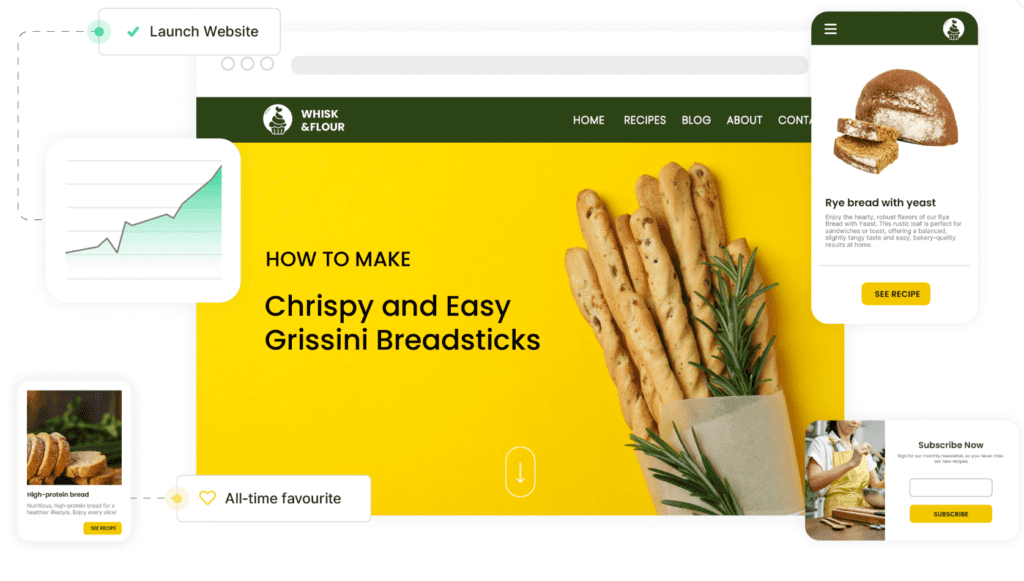Go to the HOME nav item
This screenshot has height=581, width=1024.
[588, 120]
